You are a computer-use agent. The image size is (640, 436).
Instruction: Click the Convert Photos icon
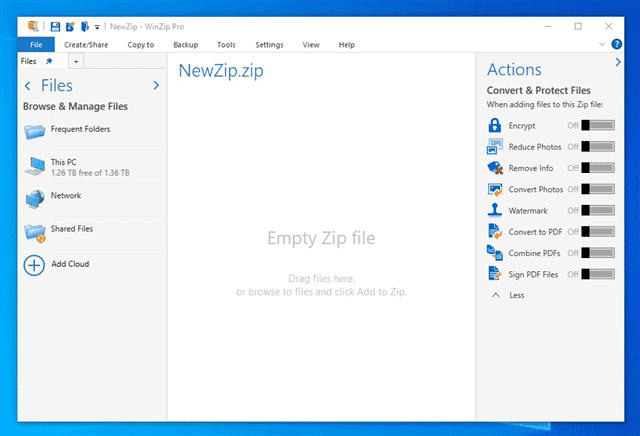coord(495,189)
